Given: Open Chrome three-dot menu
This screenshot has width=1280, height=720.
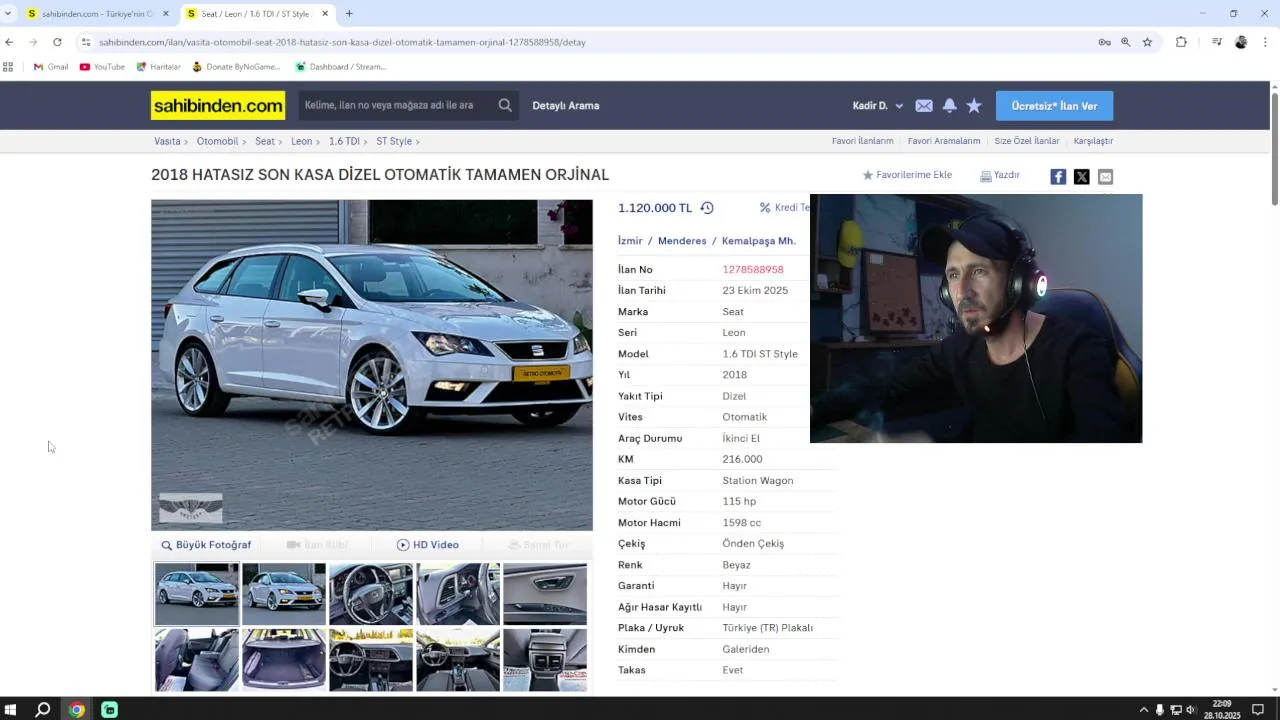Looking at the screenshot, I should tap(1266, 42).
